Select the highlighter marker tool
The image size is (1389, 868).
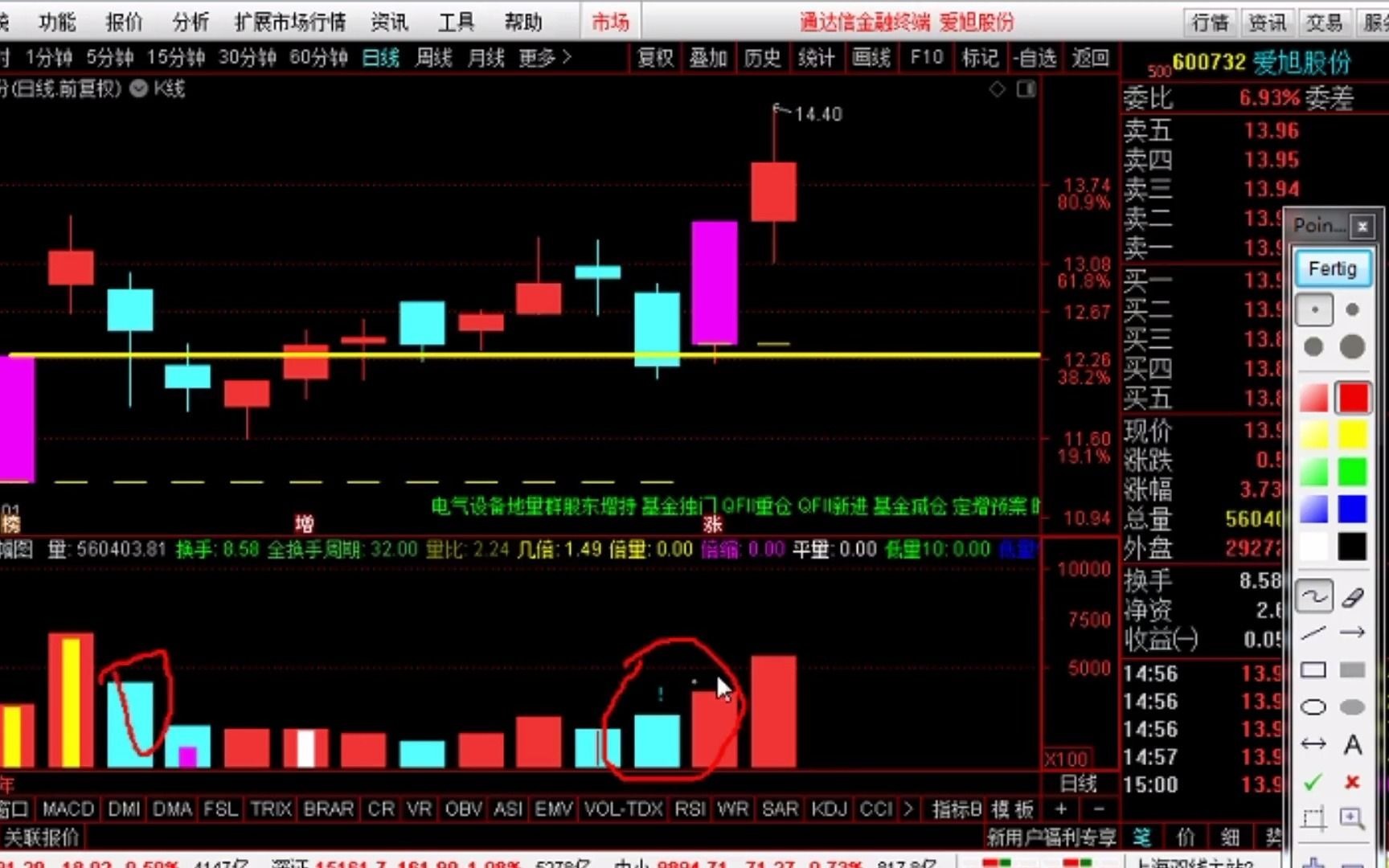click(1353, 596)
